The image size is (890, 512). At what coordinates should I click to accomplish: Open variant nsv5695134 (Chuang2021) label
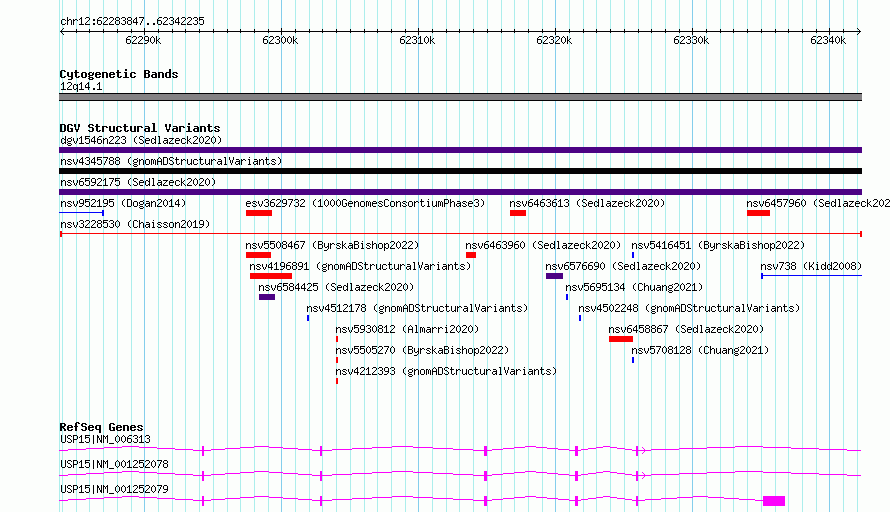coord(634,287)
